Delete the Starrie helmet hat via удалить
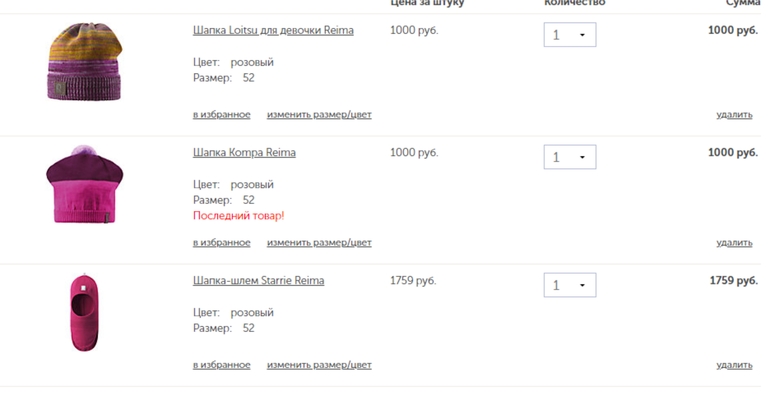The width and height of the screenshot is (770, 395). 734,366
